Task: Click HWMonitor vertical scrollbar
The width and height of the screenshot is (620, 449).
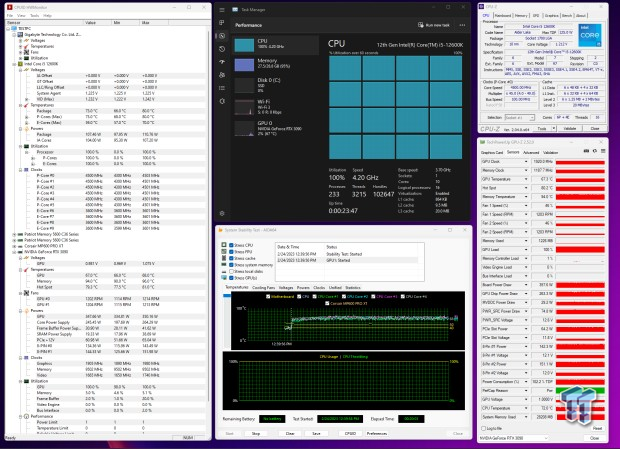Action: 209,215
